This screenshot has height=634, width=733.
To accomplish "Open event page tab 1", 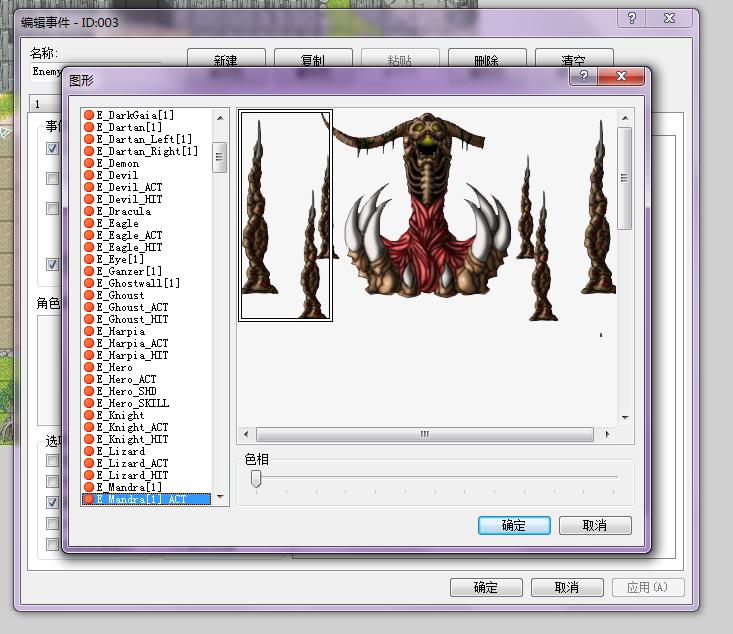I will (45, 104).
